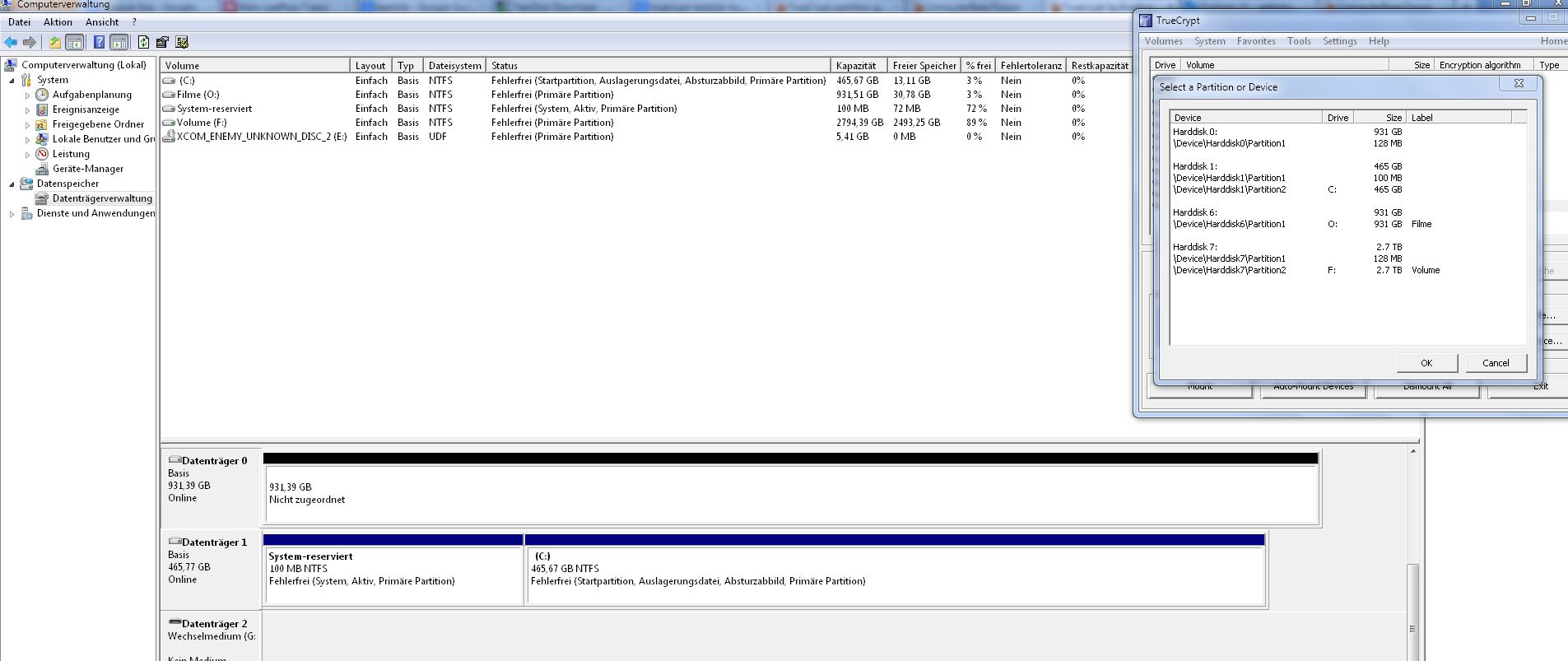Image resolution: width=1568 pixels, height=661 pixels.
Task: Open Help via the blue question-mark icon
Action: 99,42
